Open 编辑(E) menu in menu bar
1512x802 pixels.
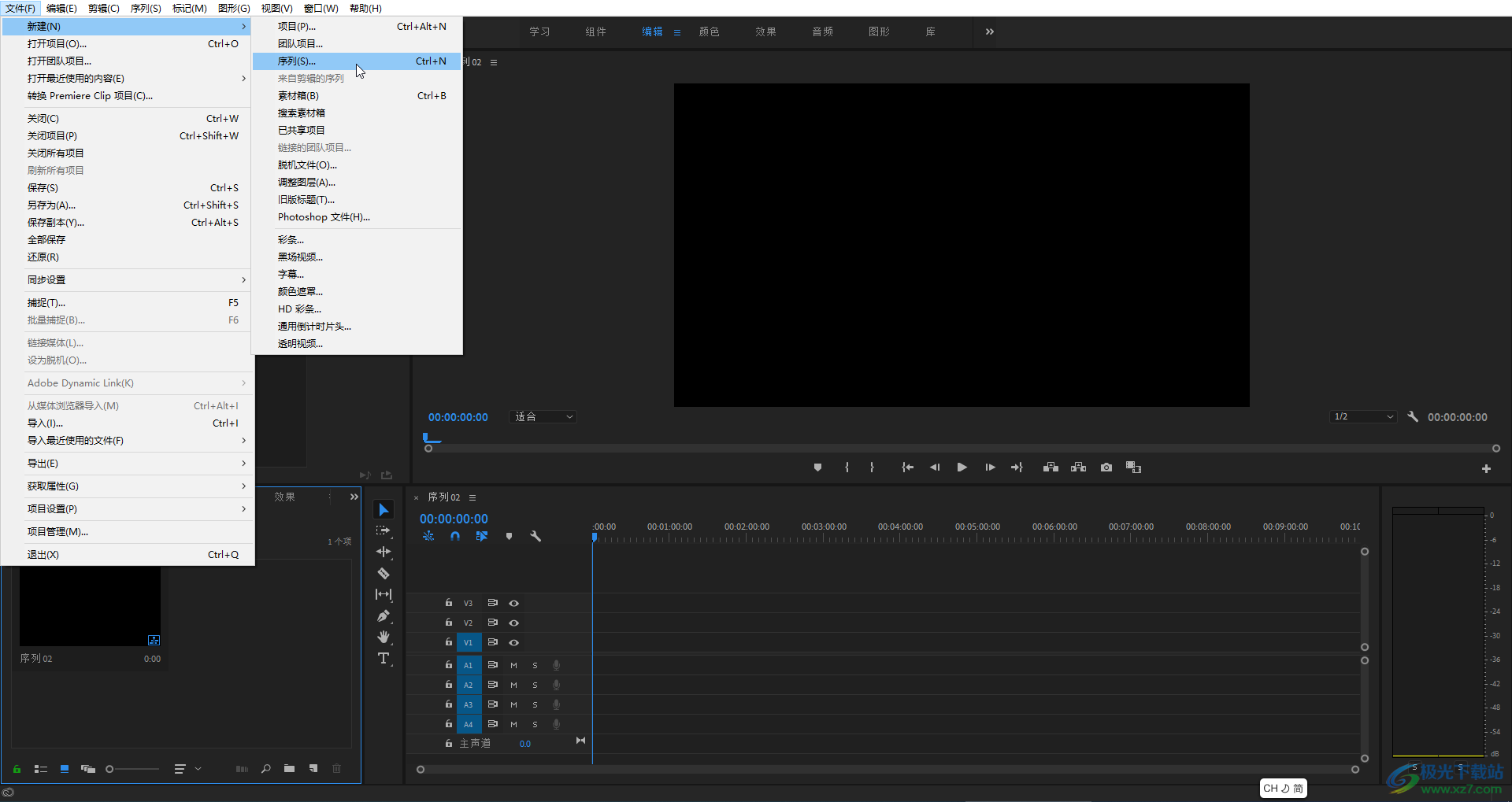[61, 8]
